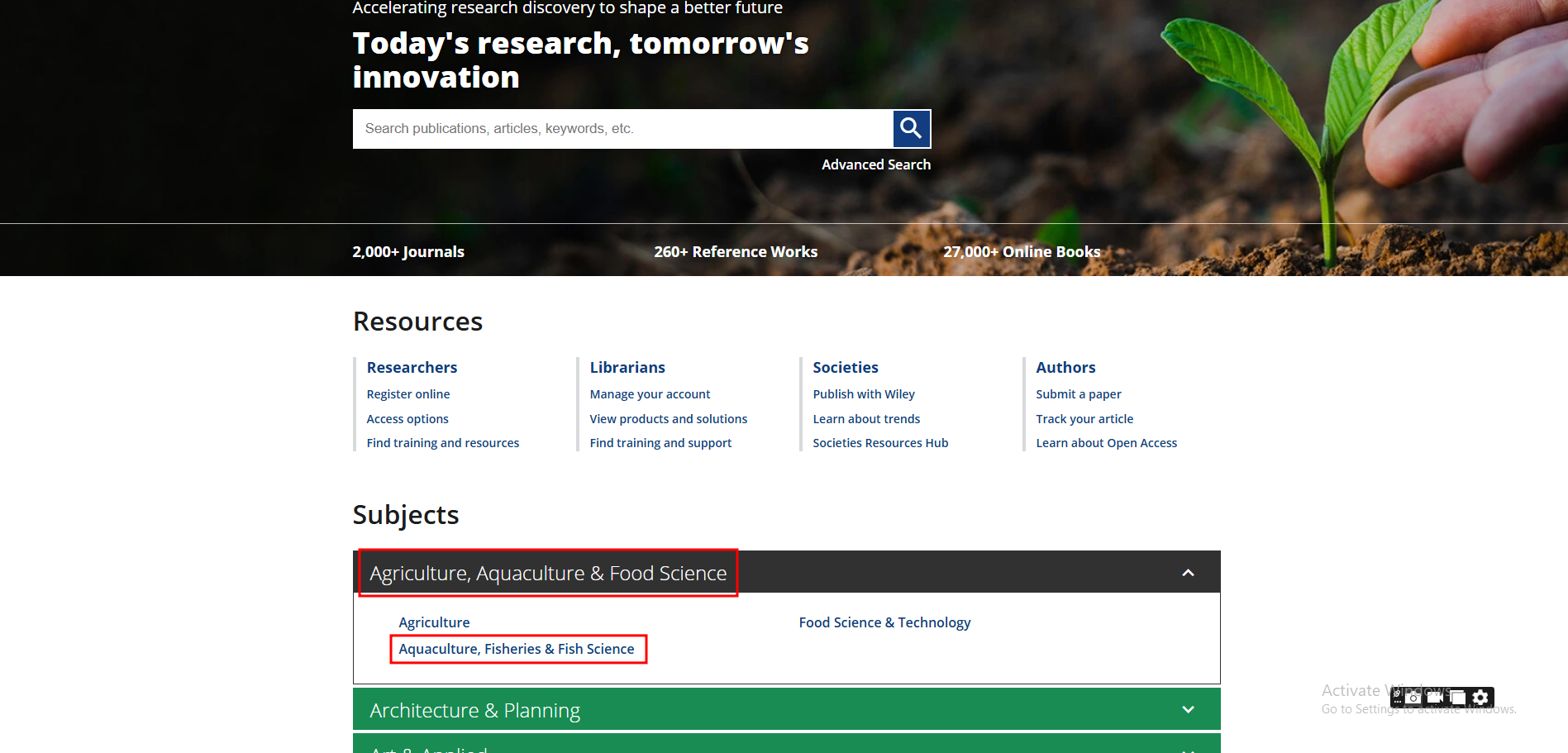Click the three-dots icon in capture toolbar
This screenshot has height=753, width=1568.
click(x=1397, y=702)
